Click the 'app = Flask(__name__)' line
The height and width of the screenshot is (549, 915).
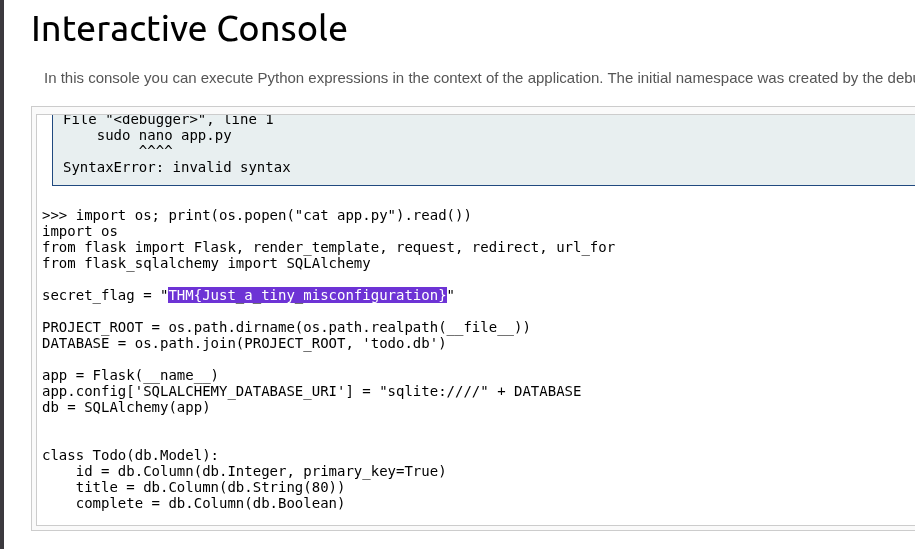(130, 375)
